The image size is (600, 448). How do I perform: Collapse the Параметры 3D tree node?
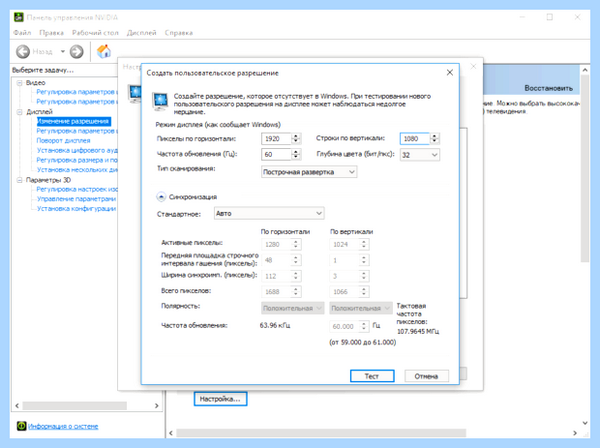coord(20,180)
